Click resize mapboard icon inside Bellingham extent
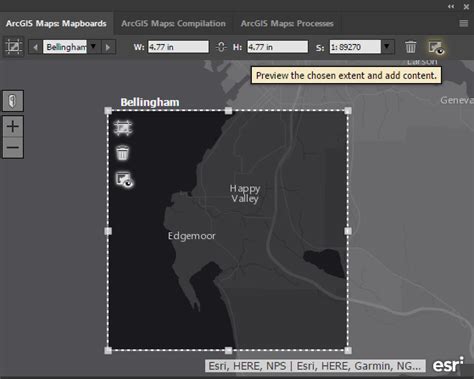474x379 pixels. pos(123,128)
